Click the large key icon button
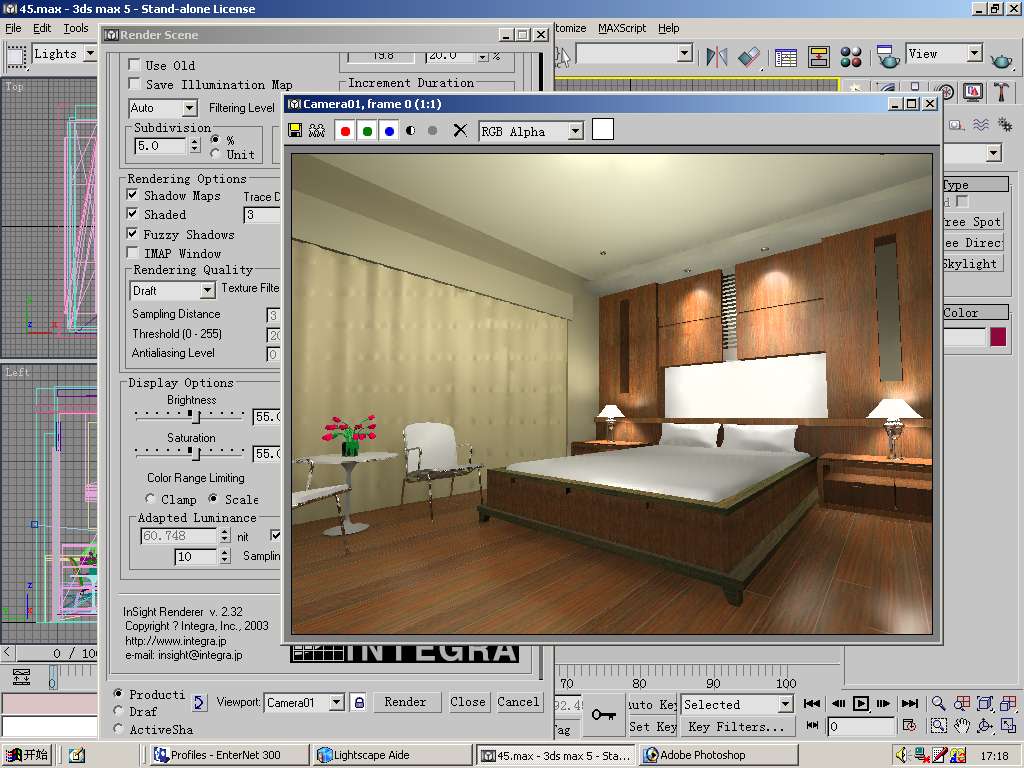This screenshot has height=768, width=1024. (603, 714)
